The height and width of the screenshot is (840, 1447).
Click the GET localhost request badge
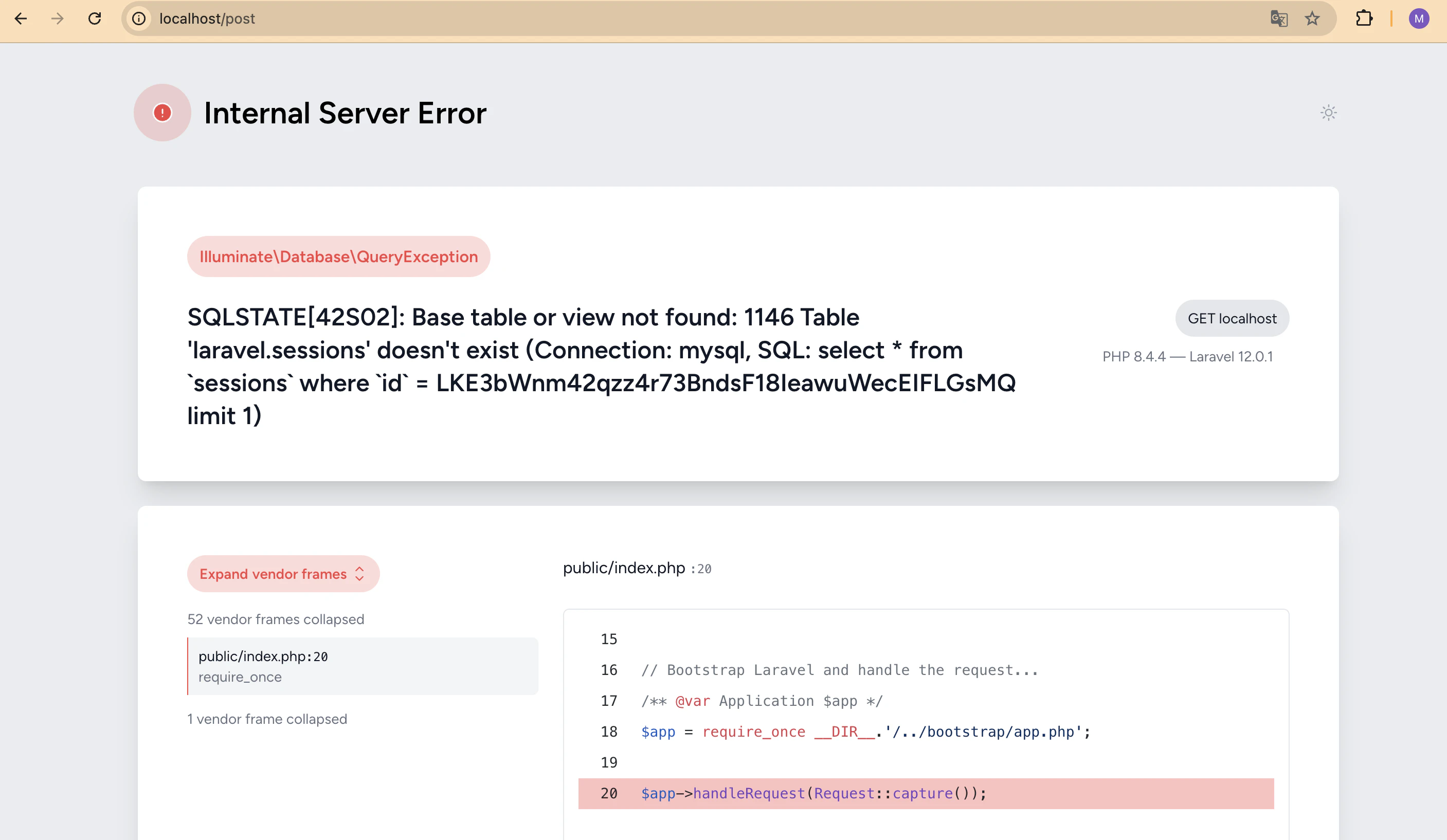pos(1232,318)
